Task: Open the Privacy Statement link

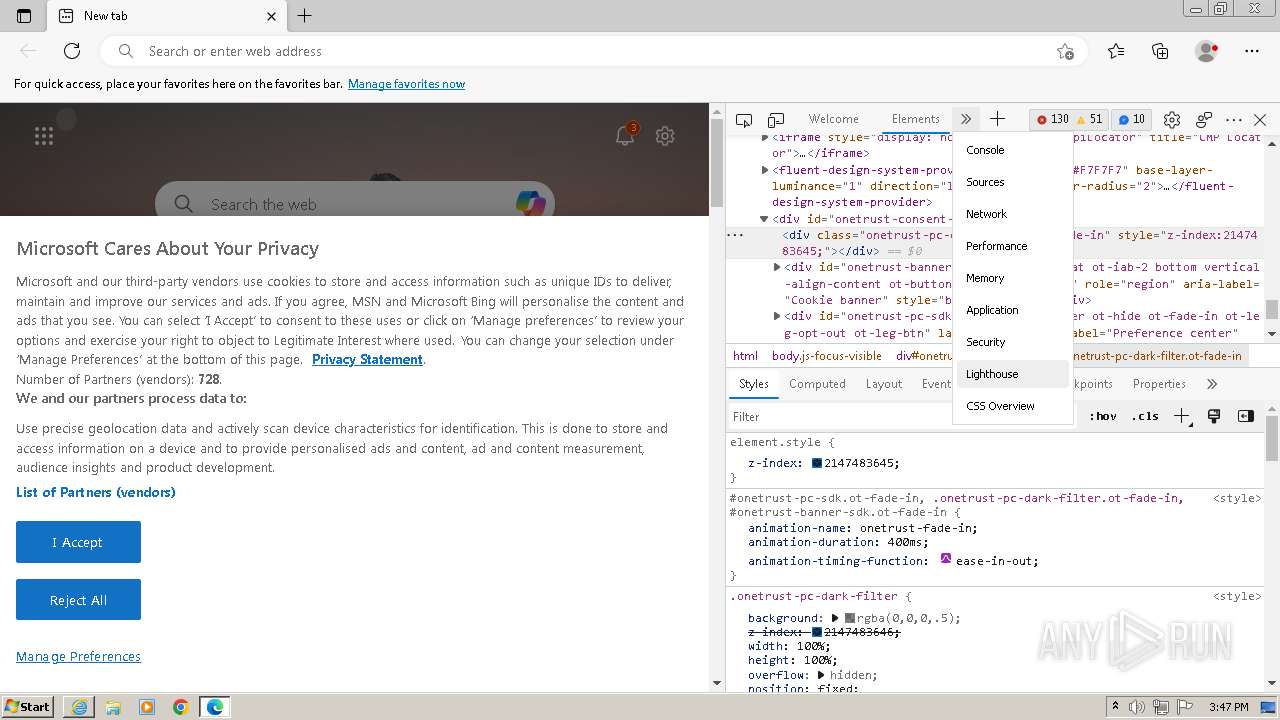Action: 367,360
